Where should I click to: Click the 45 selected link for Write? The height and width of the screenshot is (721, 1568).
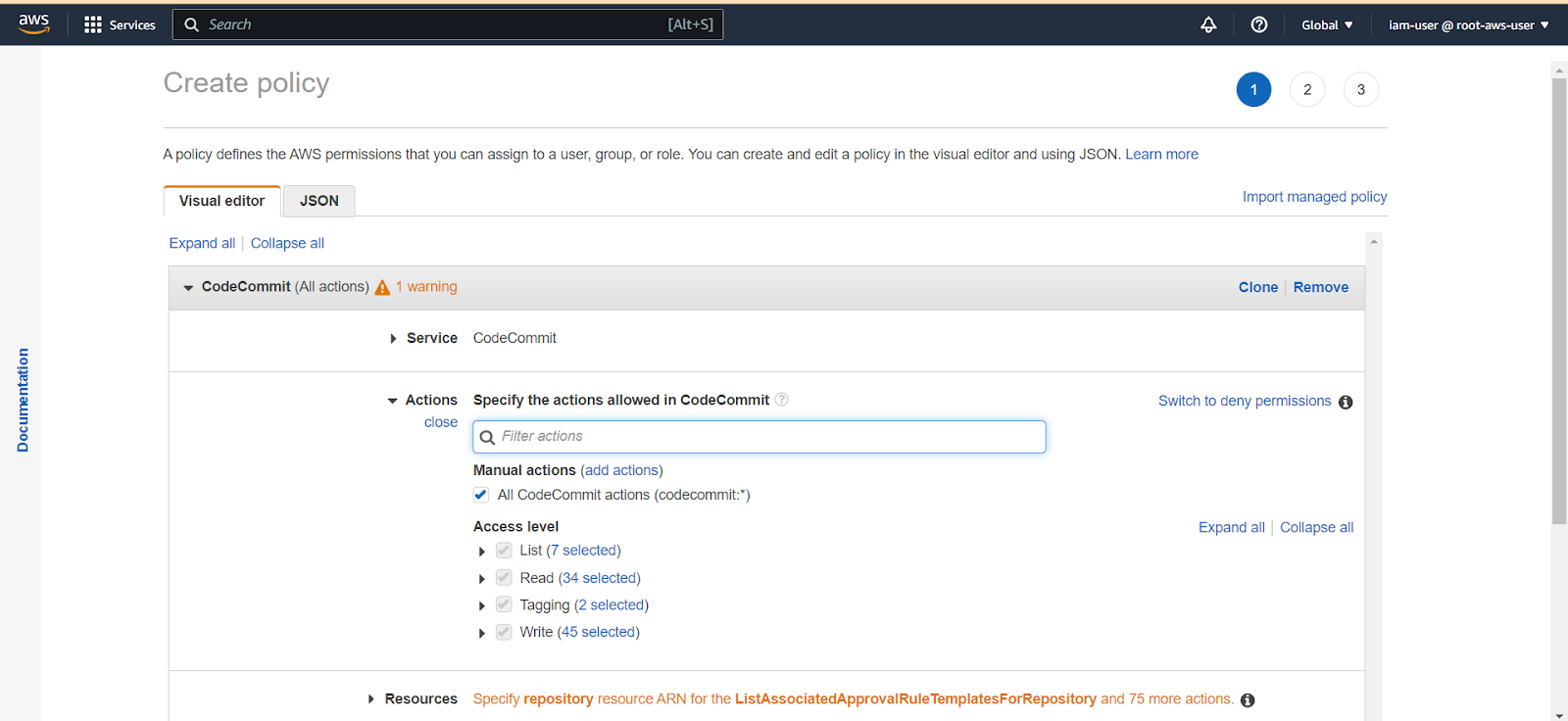599,632
